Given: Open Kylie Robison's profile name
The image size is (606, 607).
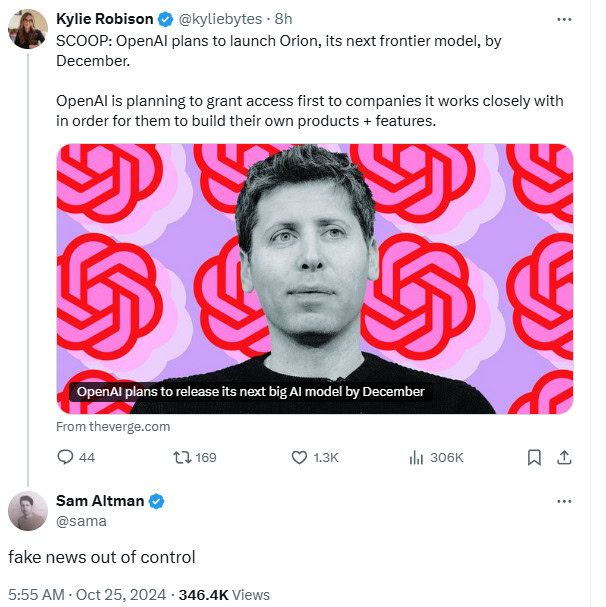Looking at the screenshot, I should 106,19.
